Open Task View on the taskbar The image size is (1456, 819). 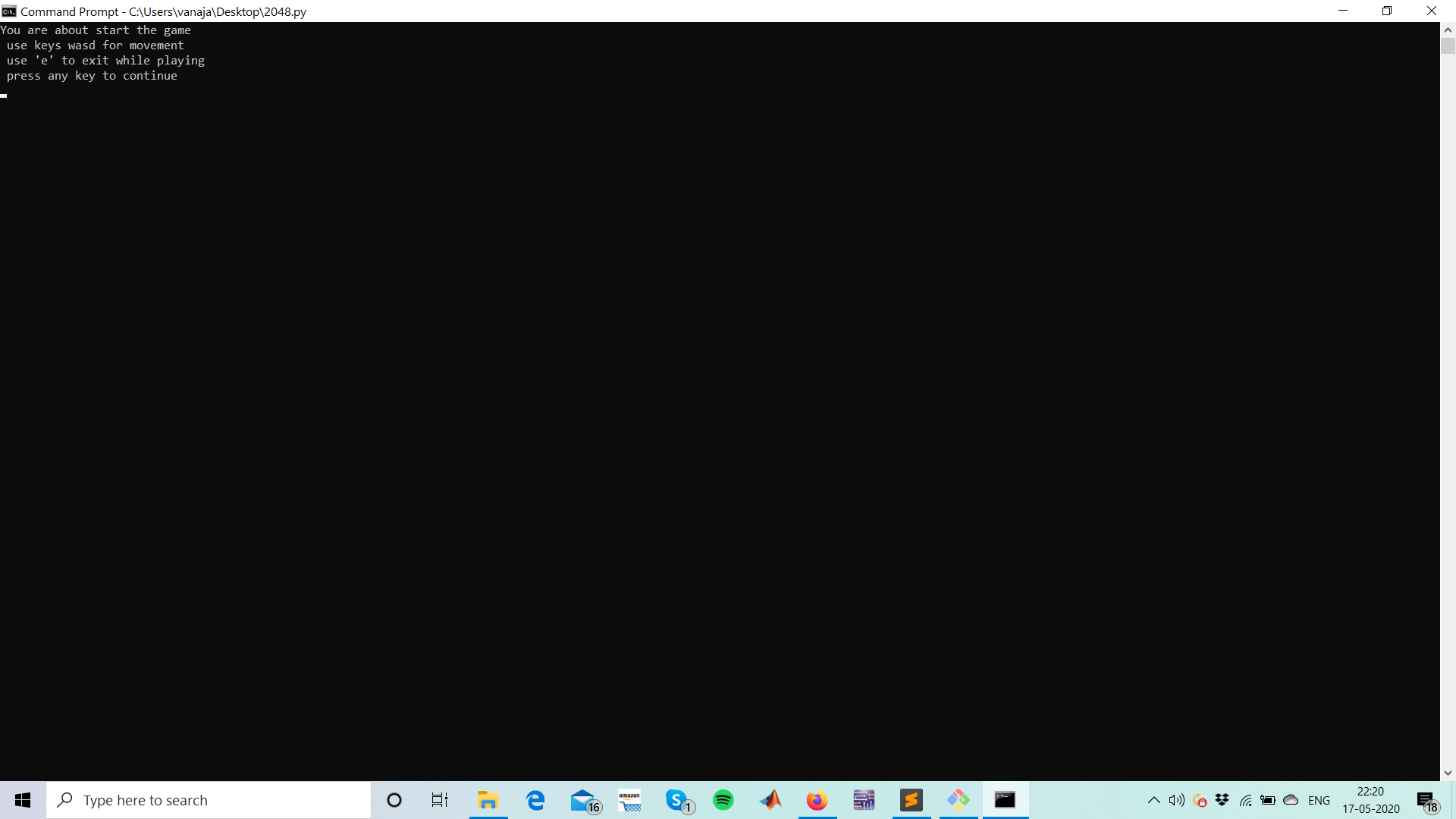point(440,800)
